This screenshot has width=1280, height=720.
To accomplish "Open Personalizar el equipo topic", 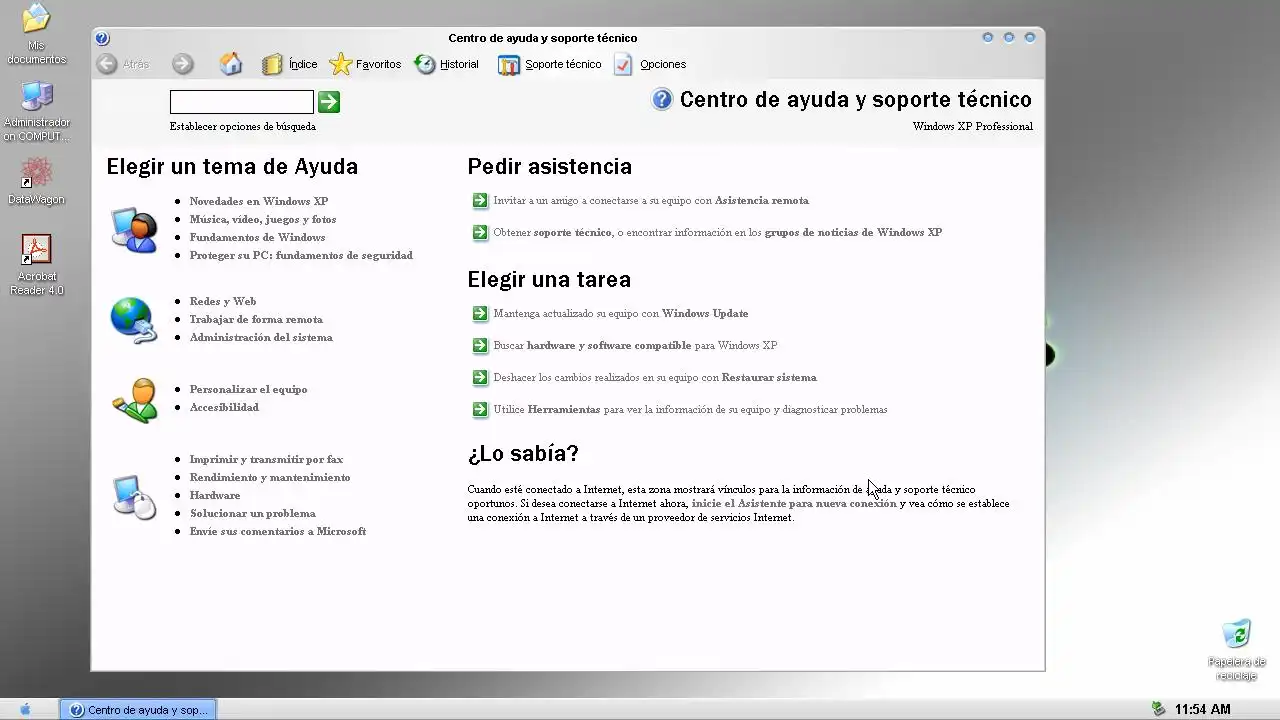I will (248, 389).
